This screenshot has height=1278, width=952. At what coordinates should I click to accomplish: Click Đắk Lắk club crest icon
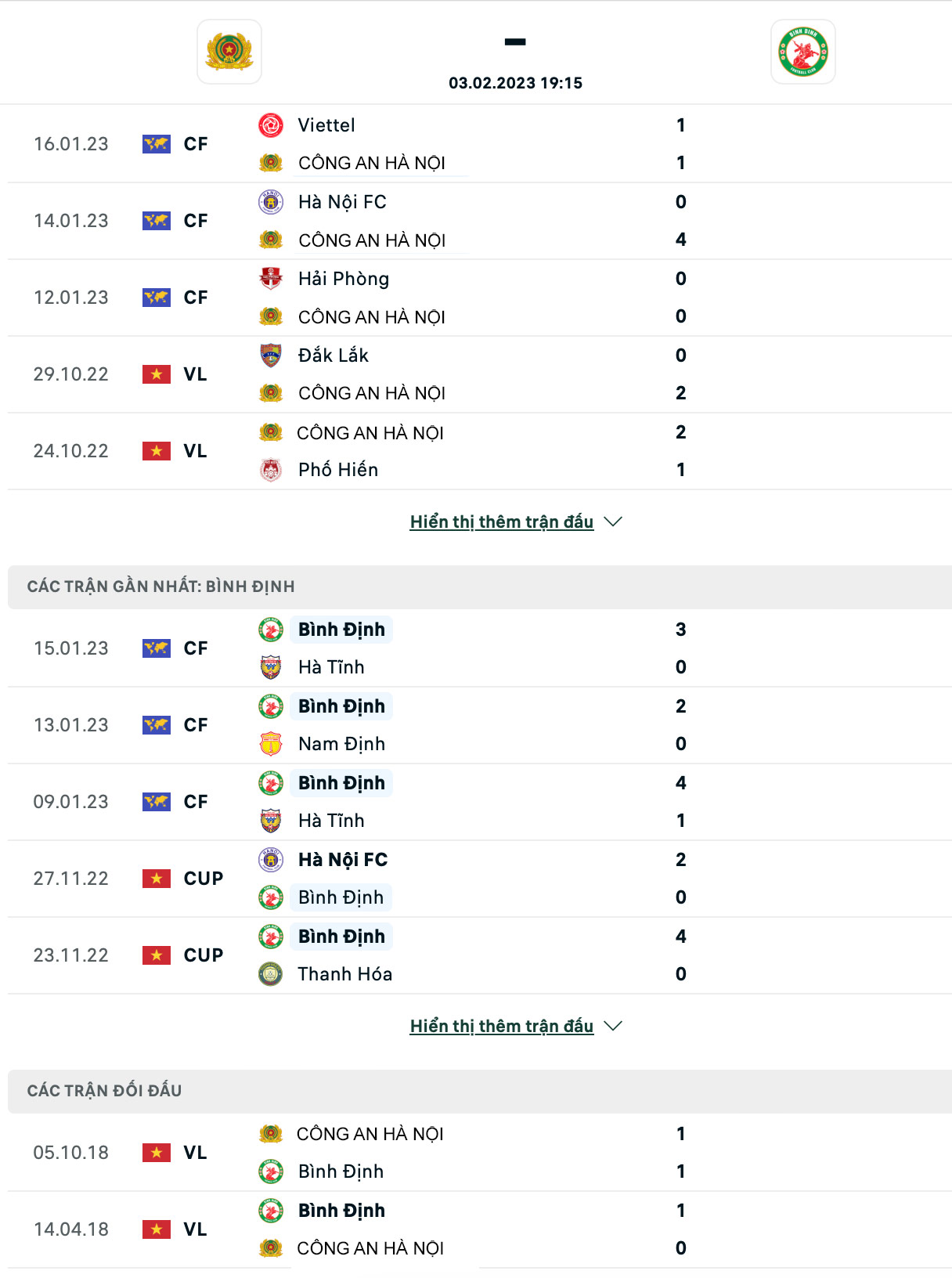[x=271, y=356]
